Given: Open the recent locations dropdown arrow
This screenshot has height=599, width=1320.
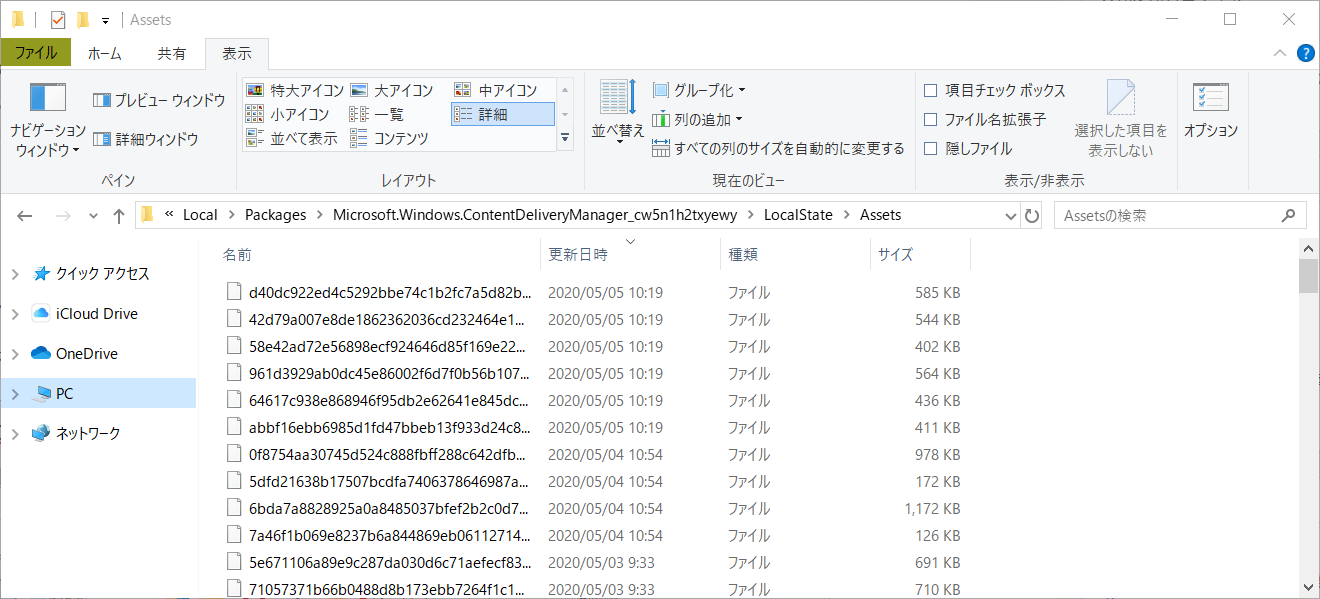Looking at the screenshot, I should [94, 215].
